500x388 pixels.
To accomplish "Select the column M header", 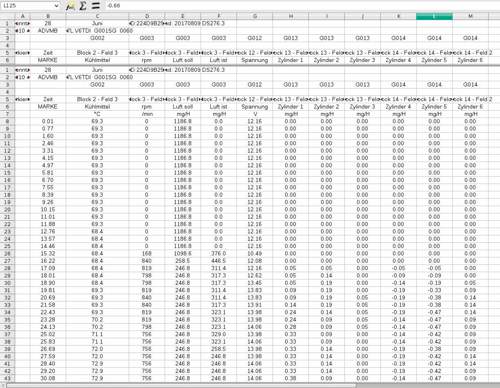I will click(x=470, y=16).
